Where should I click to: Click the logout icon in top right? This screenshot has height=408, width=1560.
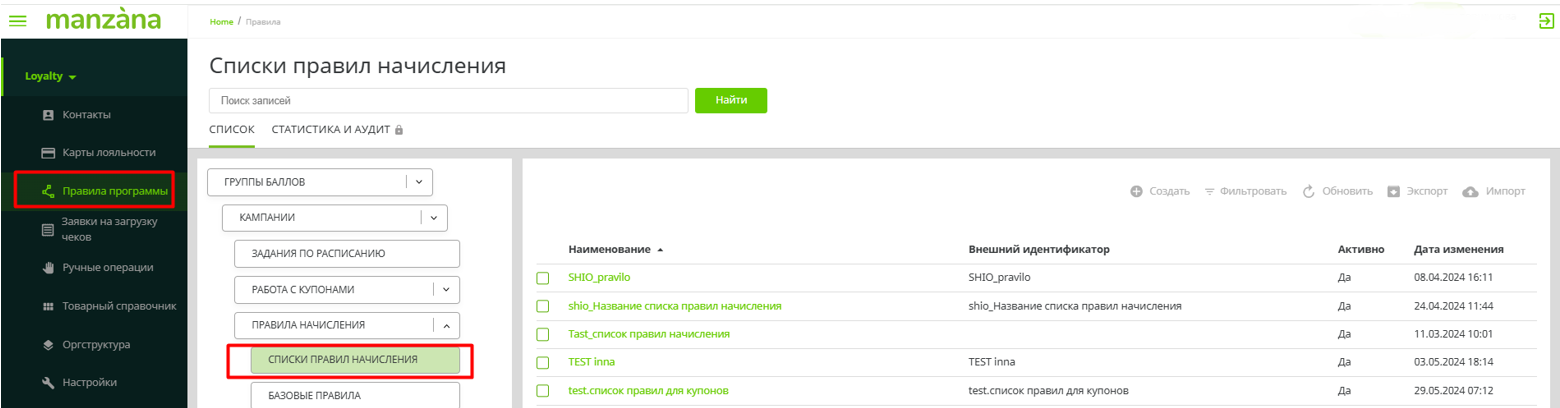click(x=1546, y=20)
